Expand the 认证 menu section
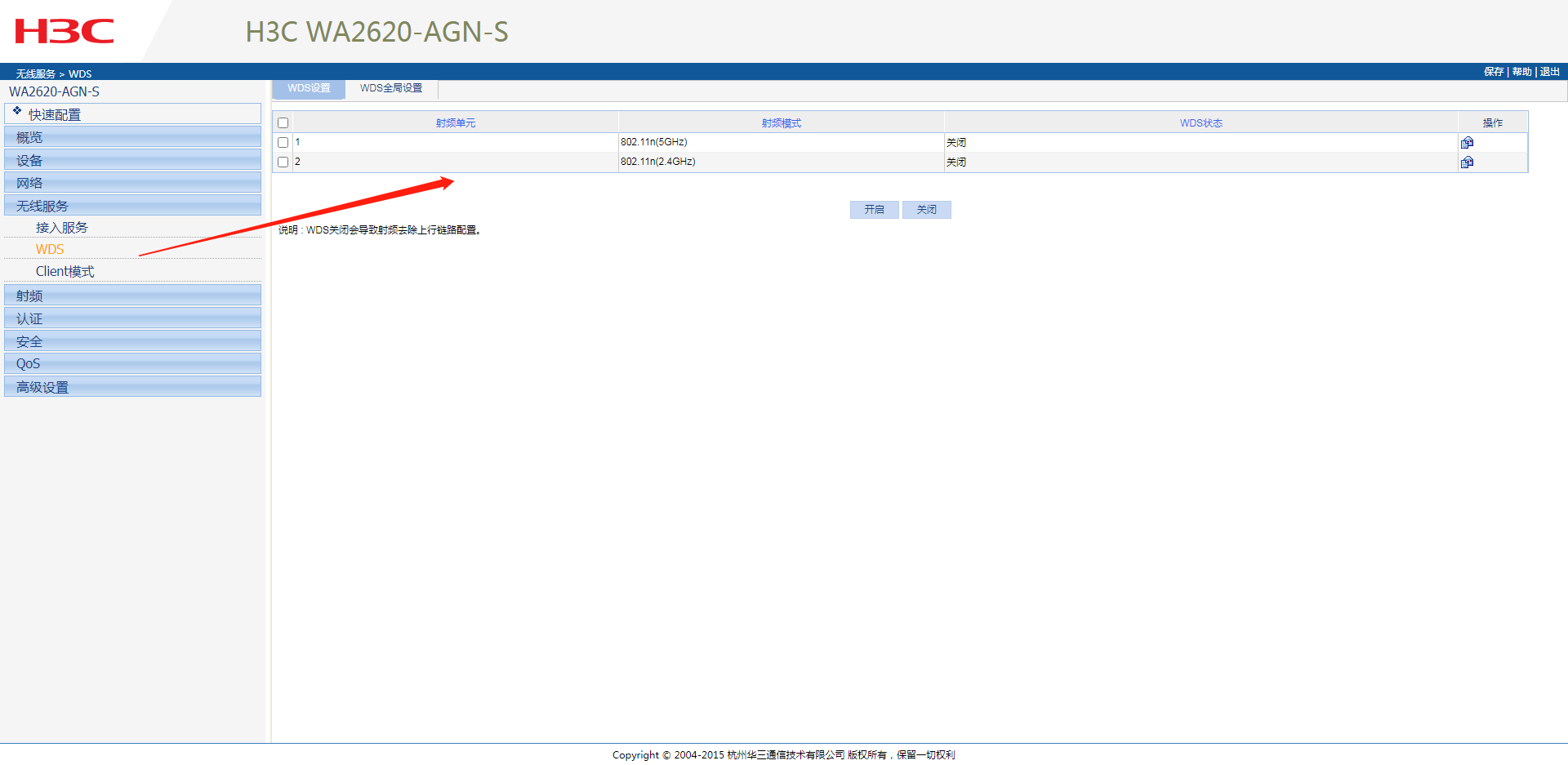This screenshot has height=765, width=1568. tap(132, 318)
